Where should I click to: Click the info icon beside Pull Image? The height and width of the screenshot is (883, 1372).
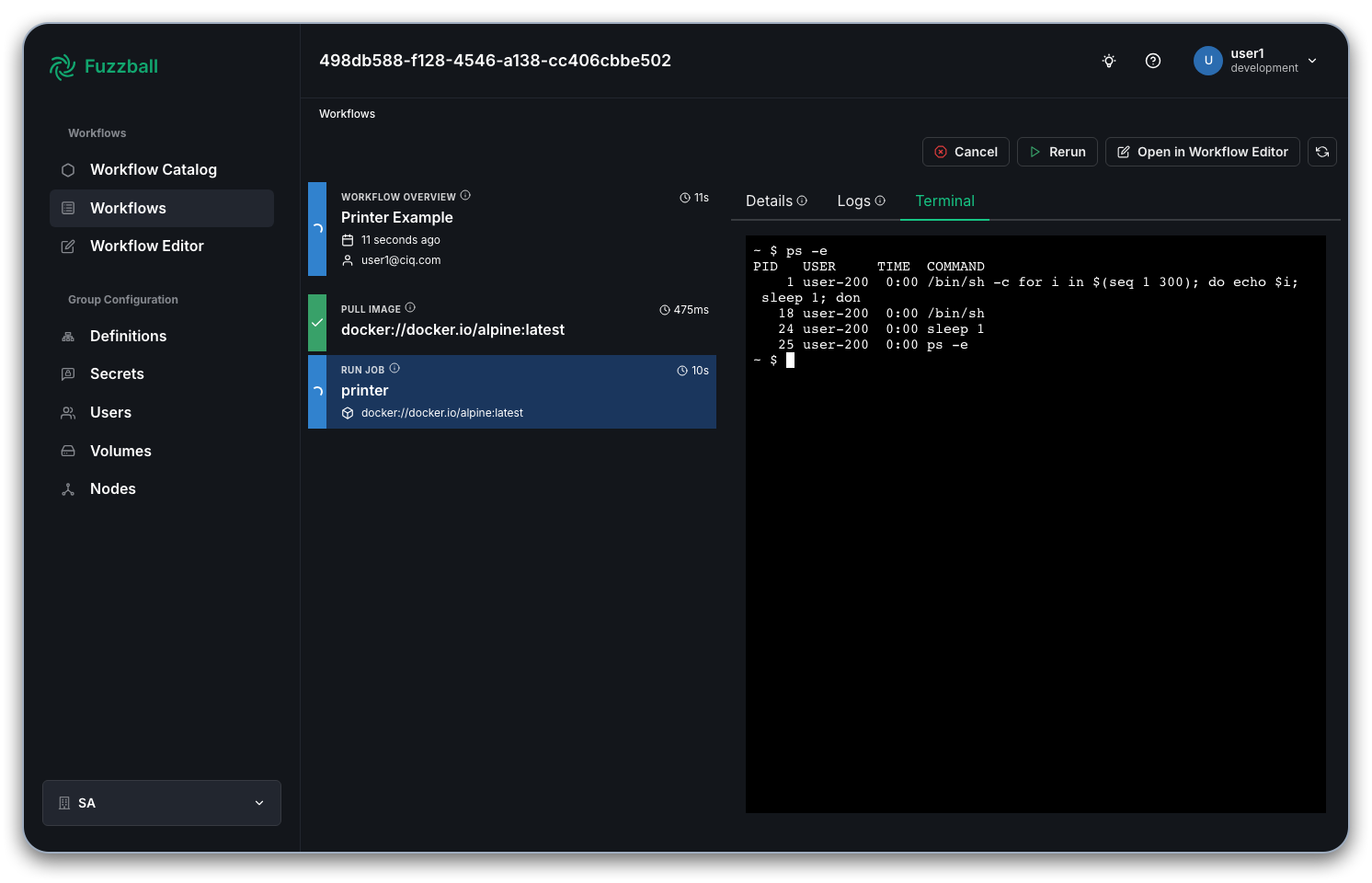click(x=410, y=307)
